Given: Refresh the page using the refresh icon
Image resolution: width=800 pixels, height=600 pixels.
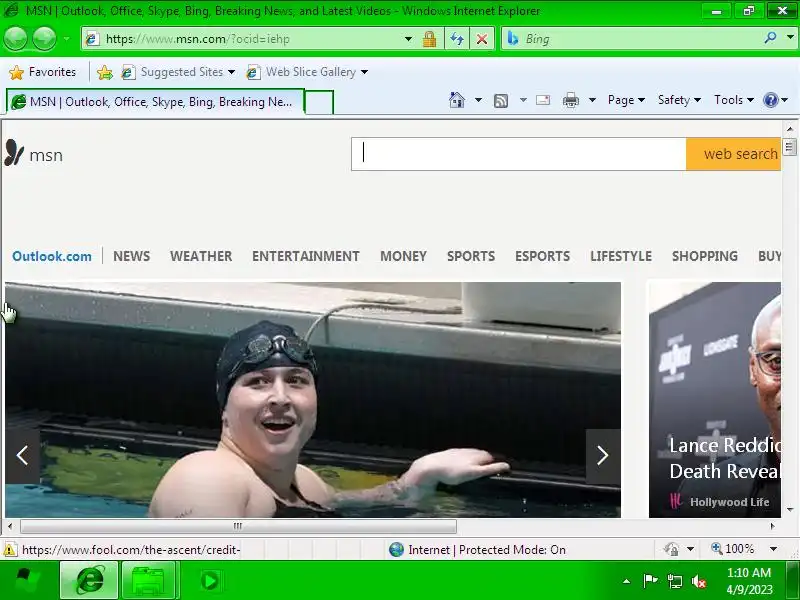Looking at the screenshot, I should tap(457, 39).
